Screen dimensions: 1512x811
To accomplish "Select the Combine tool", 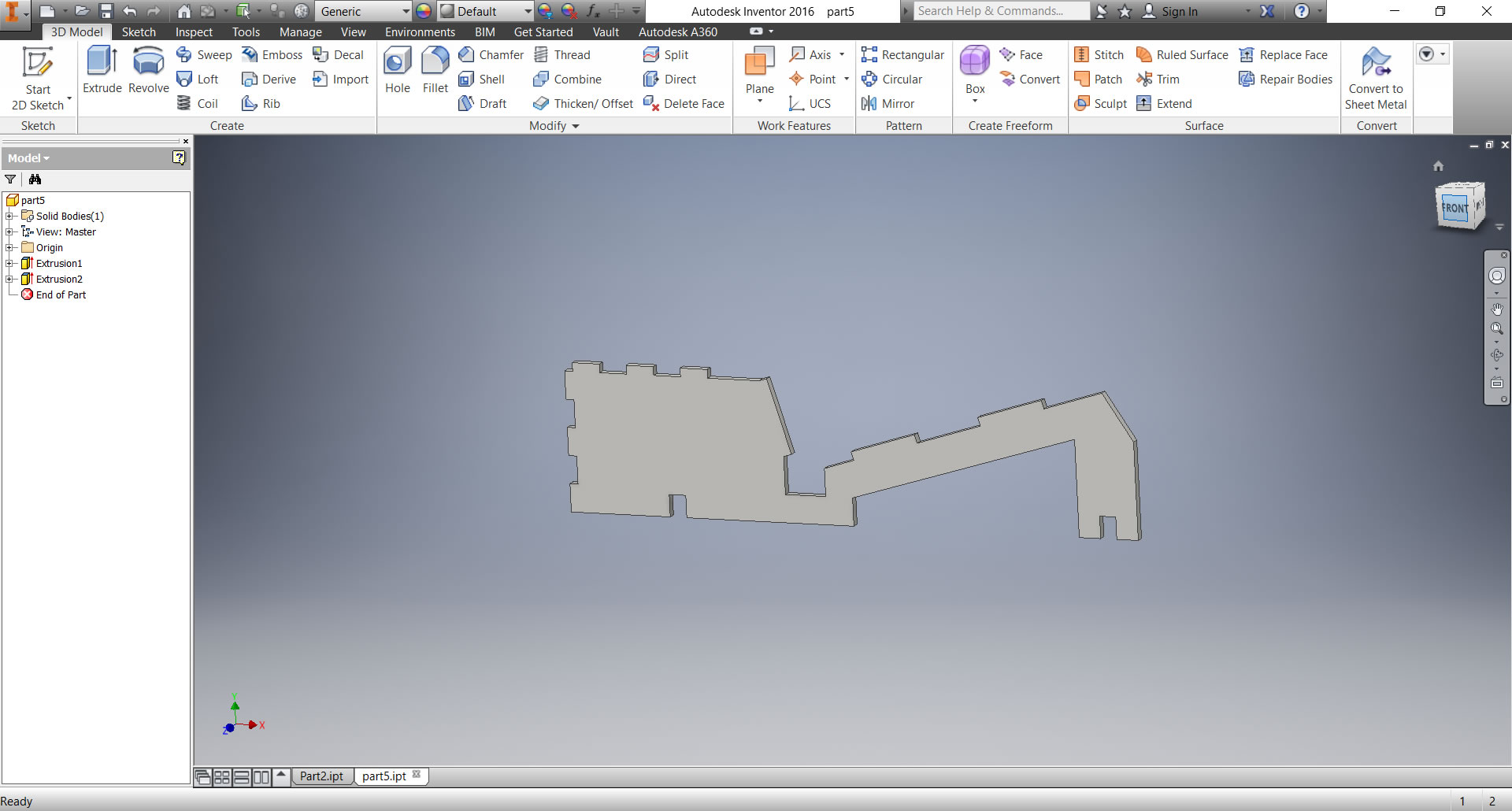I will 567,79.
